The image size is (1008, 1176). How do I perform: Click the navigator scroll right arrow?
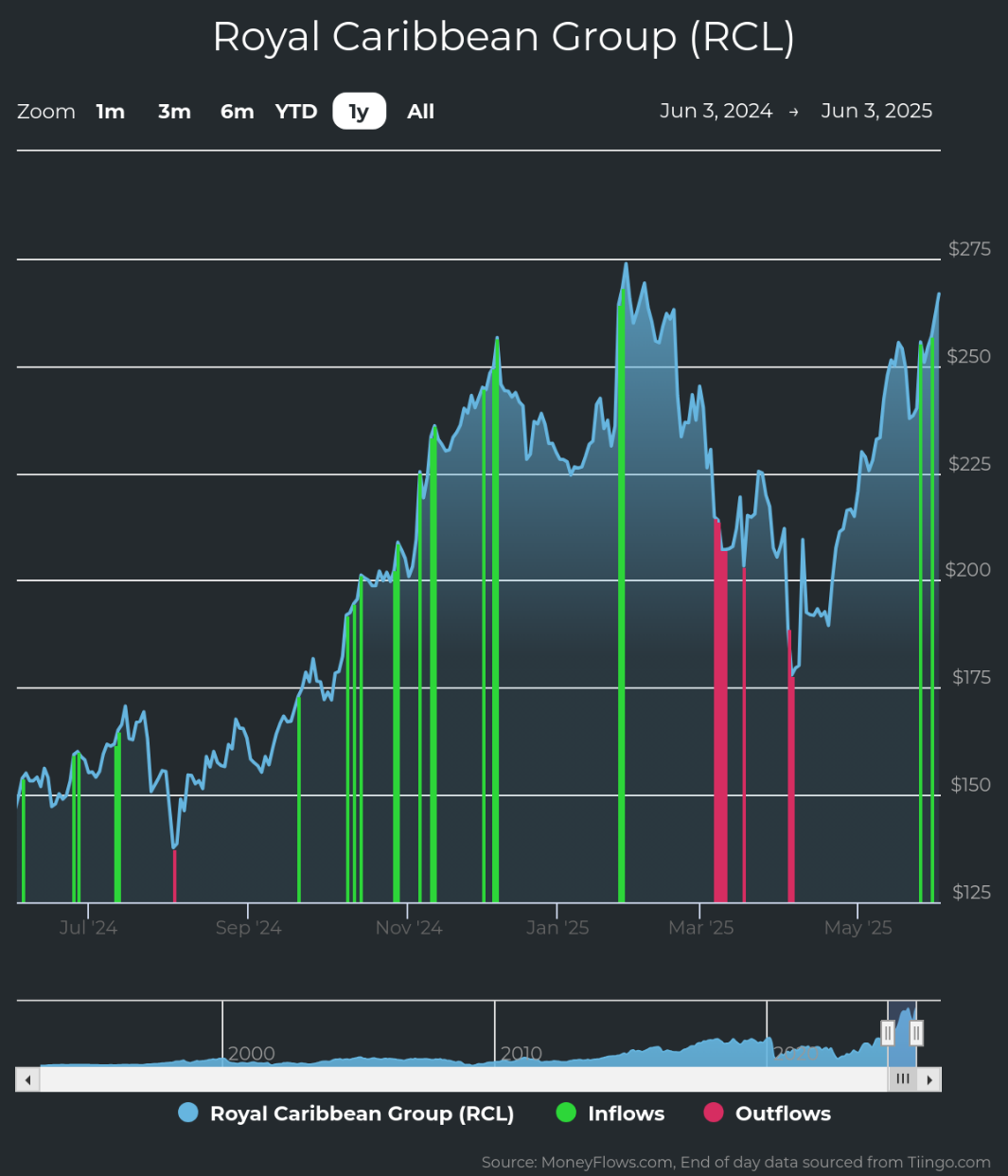(929, 1079)
